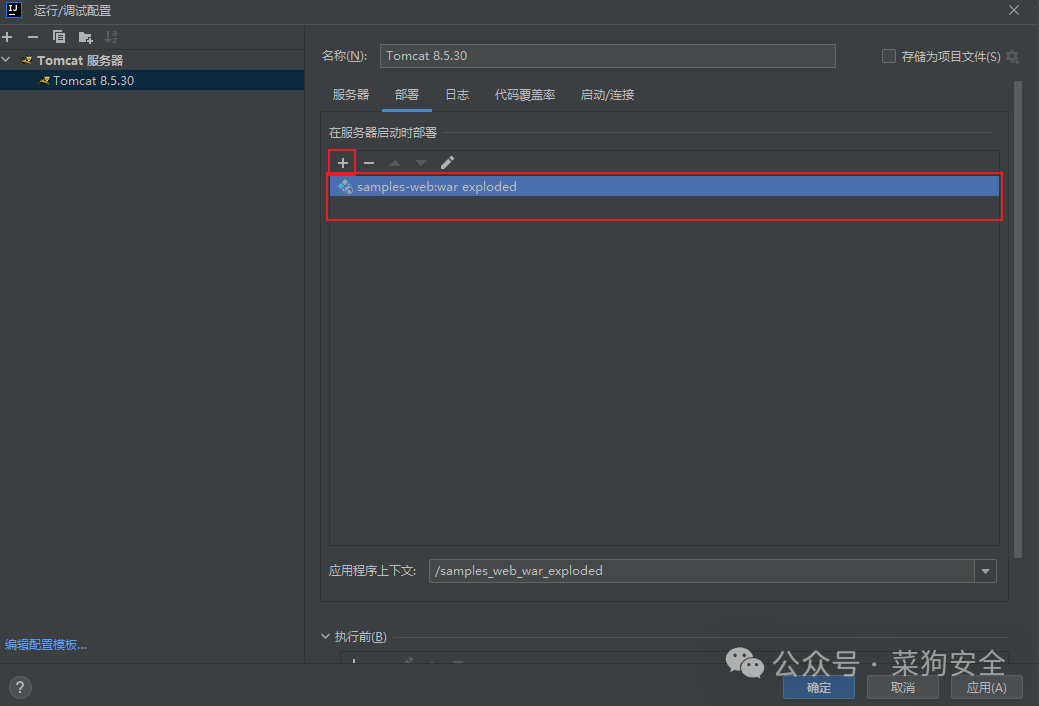The height and width of the screenshot is (706, 1039).
Task: Add a deployment artifact with plus icon
Action: tap(343, 162)
